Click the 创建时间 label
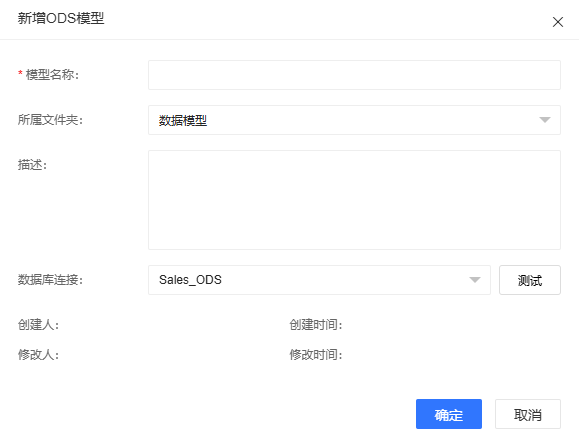This screenshot has height=435, width=579. pos(316,325)
